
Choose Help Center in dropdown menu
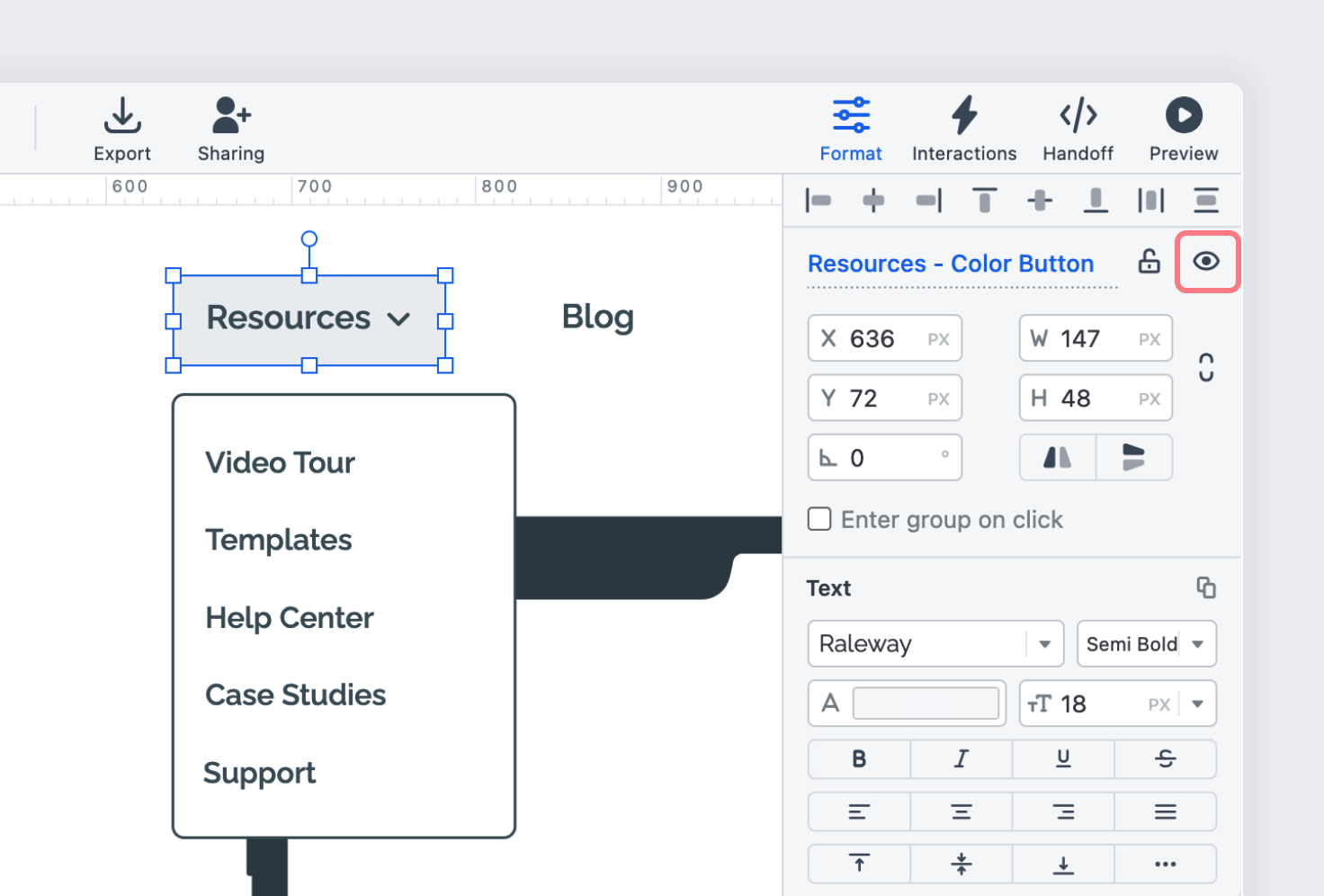coord(290,618)
